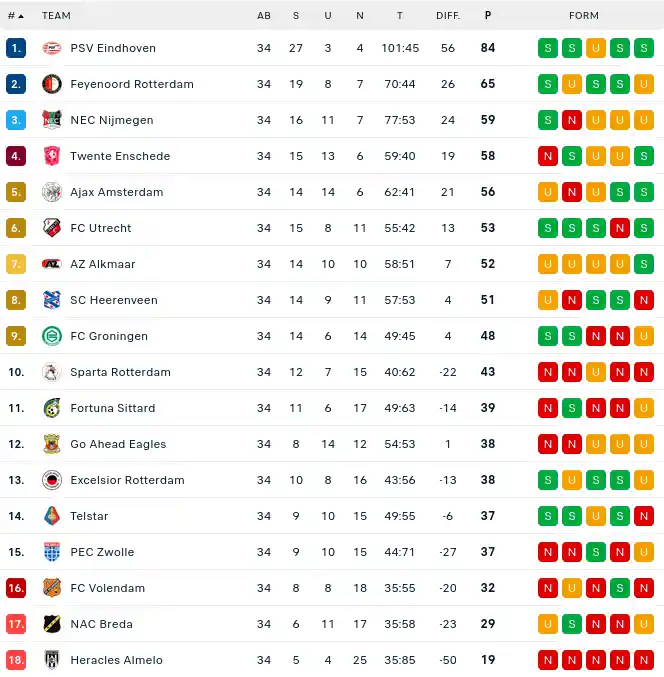Open the Go Ahead Eagles team link
This screenshot has width=664, height=677.
click(x=118, y=444)
